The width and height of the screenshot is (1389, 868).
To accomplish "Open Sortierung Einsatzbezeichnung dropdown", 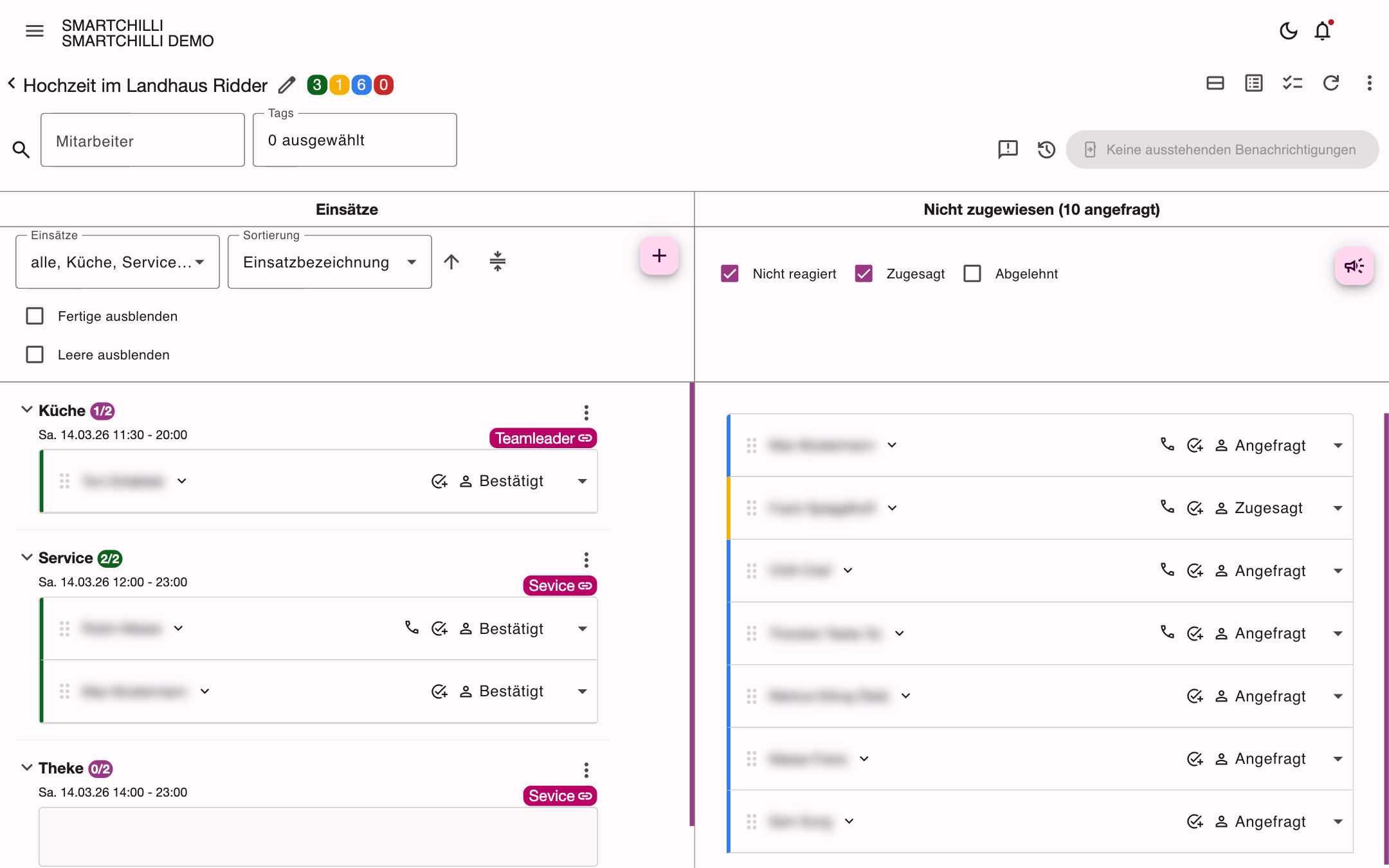I will coord(330,262).
